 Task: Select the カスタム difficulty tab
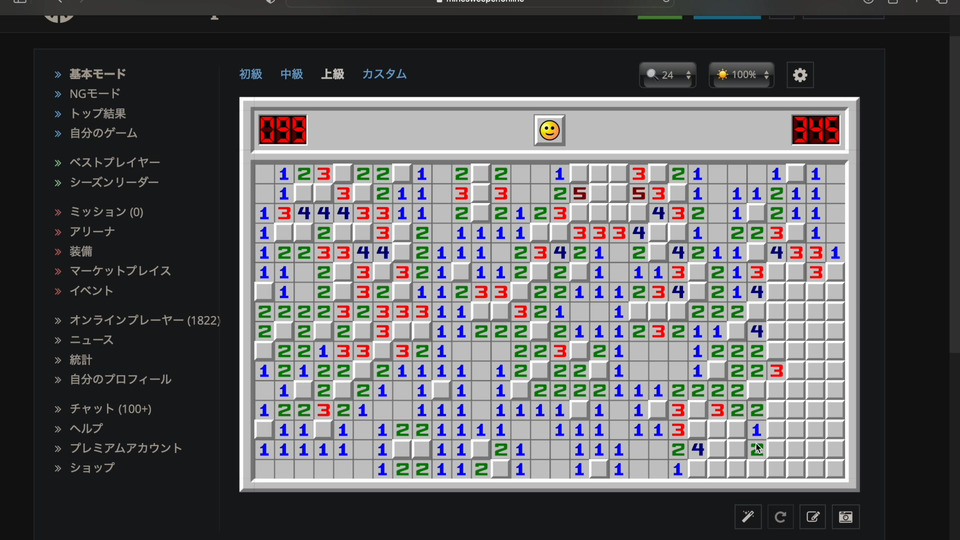point(384,74)
